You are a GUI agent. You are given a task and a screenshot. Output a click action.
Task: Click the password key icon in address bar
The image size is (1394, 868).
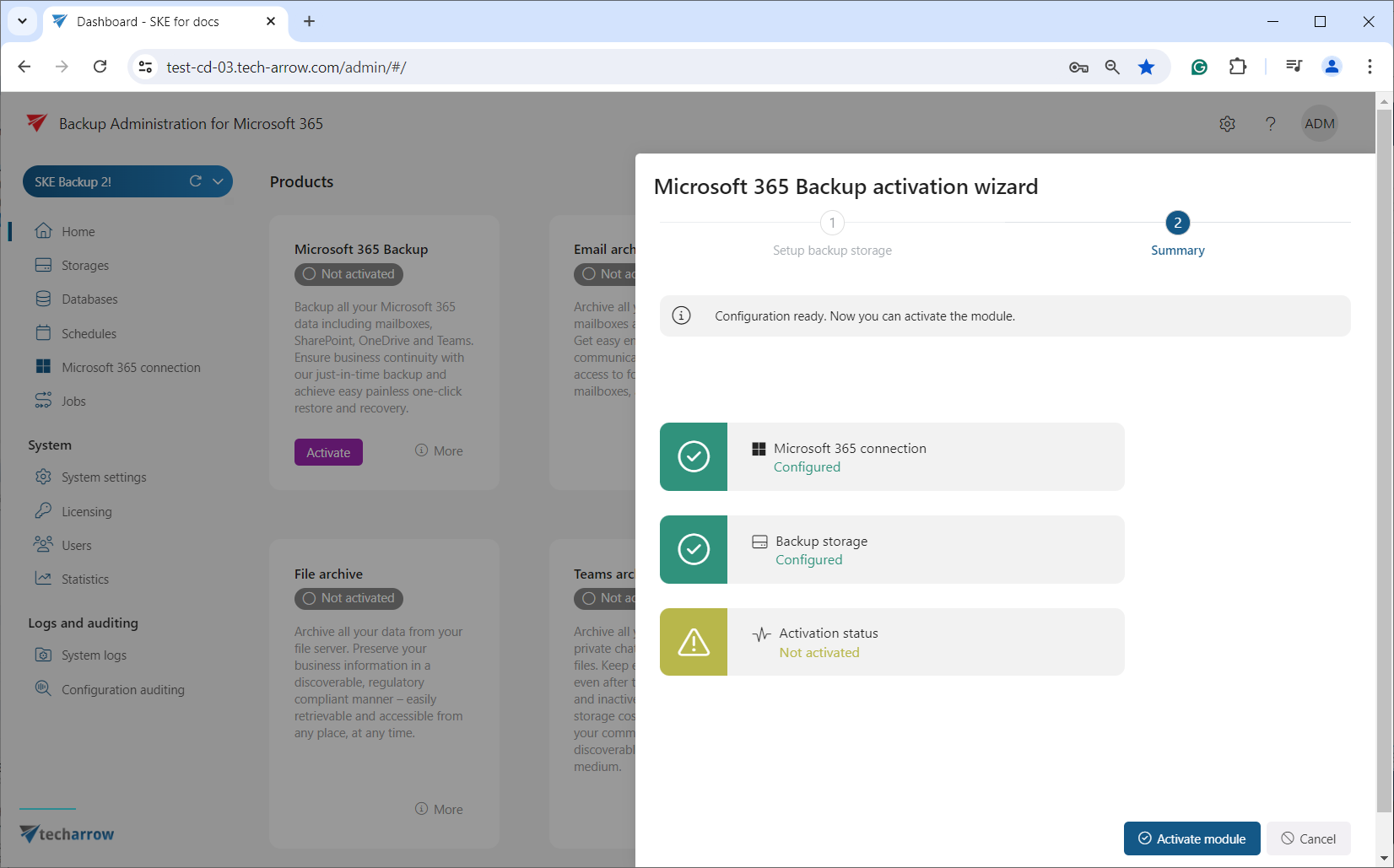click(1078, 67)
